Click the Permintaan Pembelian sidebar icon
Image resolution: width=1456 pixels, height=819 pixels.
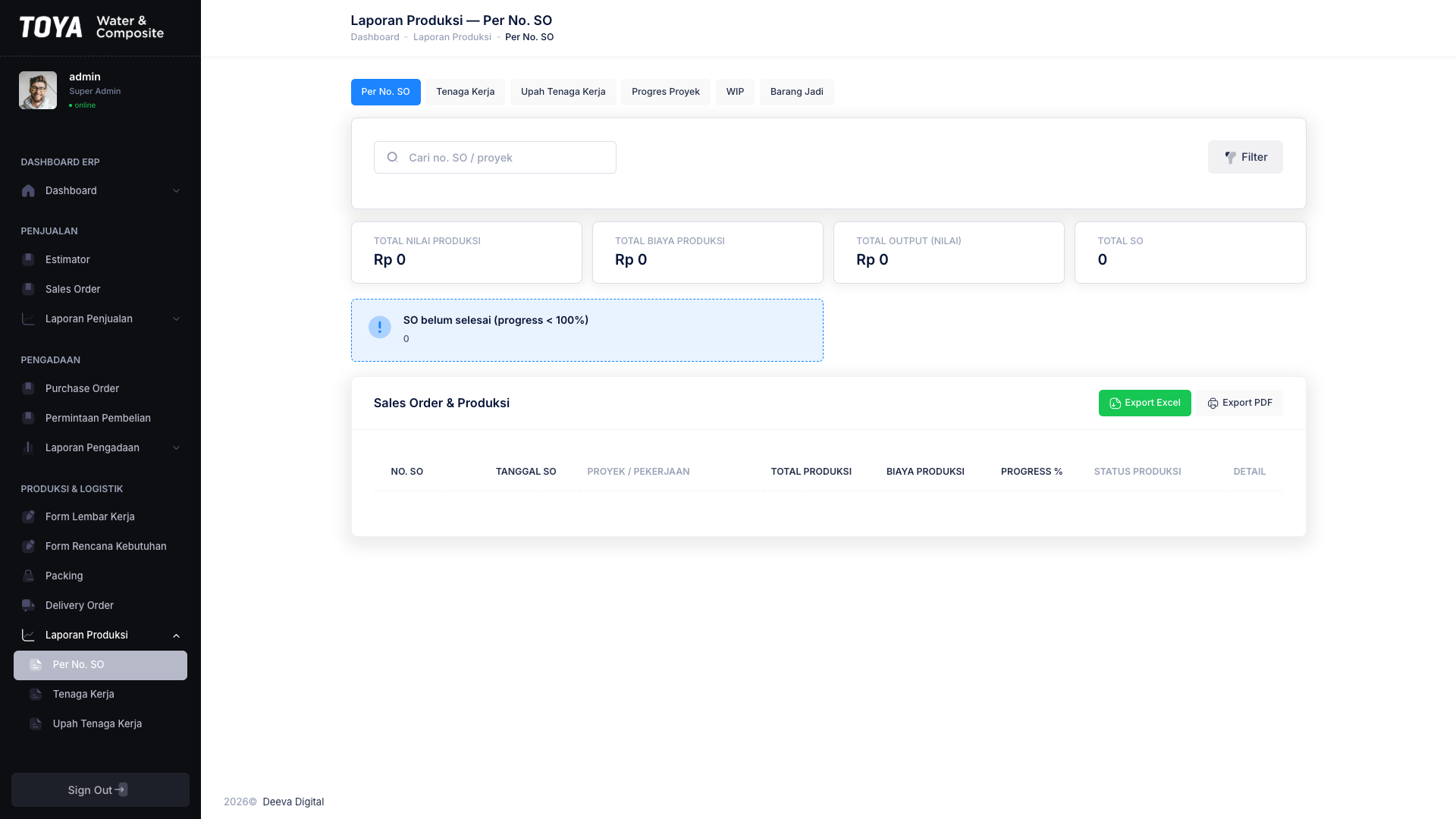28,418
